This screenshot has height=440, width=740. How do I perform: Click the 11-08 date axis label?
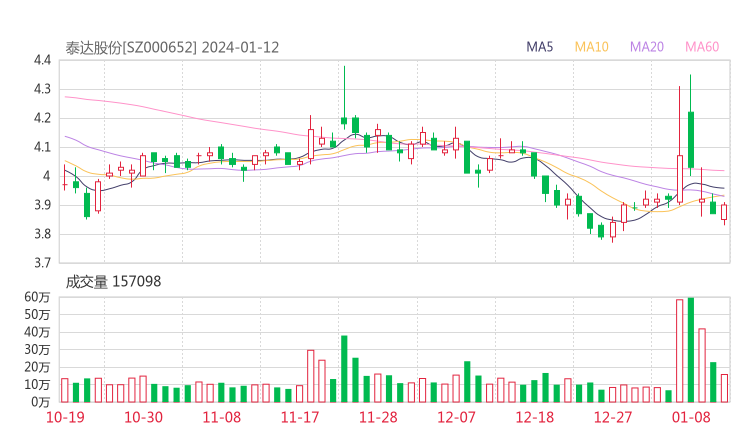coord(222,417)
